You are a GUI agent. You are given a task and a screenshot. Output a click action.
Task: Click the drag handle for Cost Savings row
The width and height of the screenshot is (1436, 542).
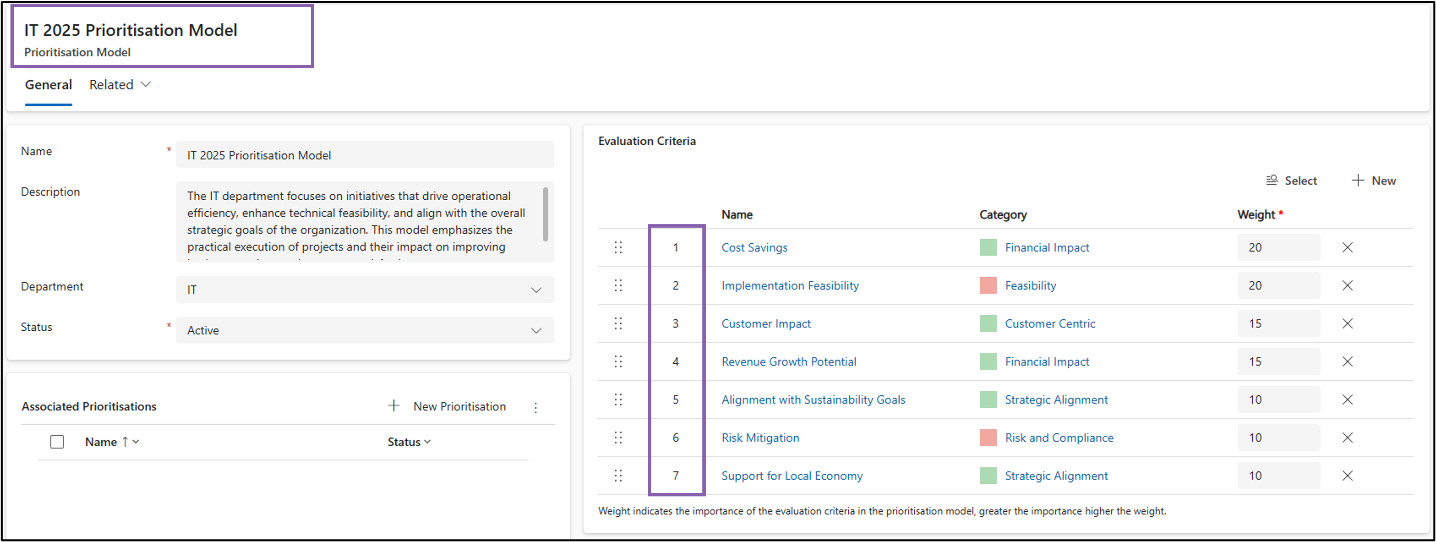tap(618, 248)
